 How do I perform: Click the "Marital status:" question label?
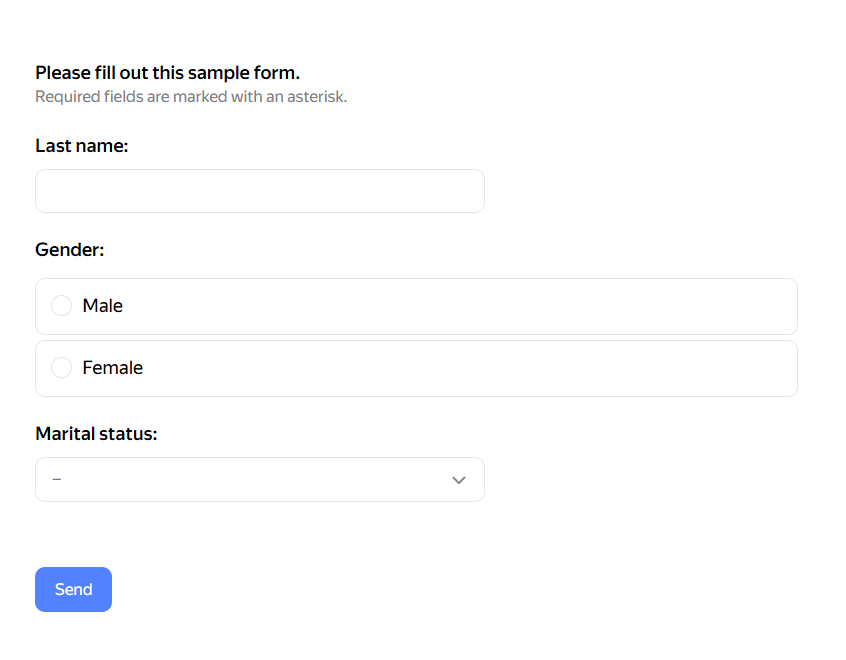[x=96, y=434]
